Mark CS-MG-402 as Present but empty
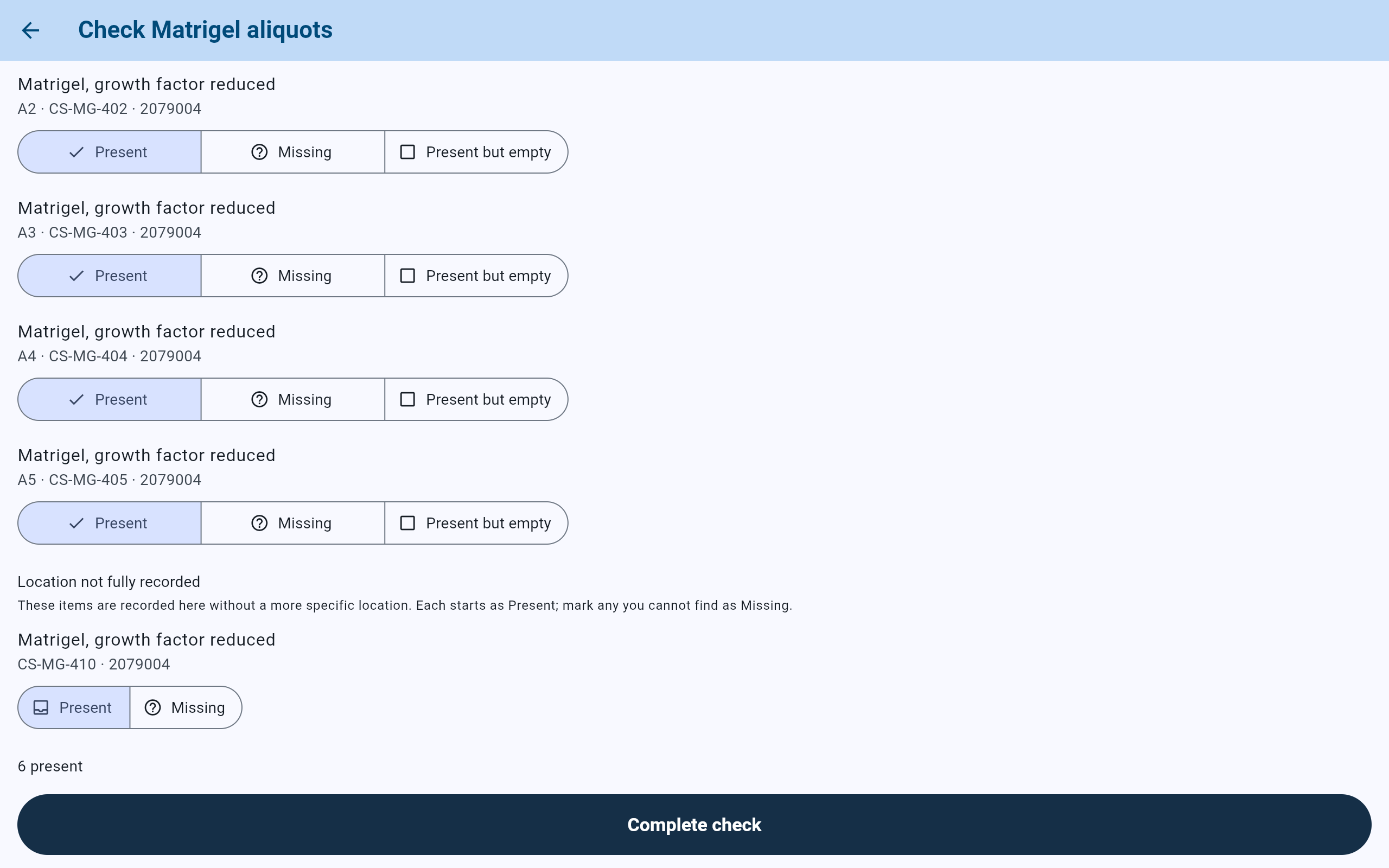 (476, 152)
